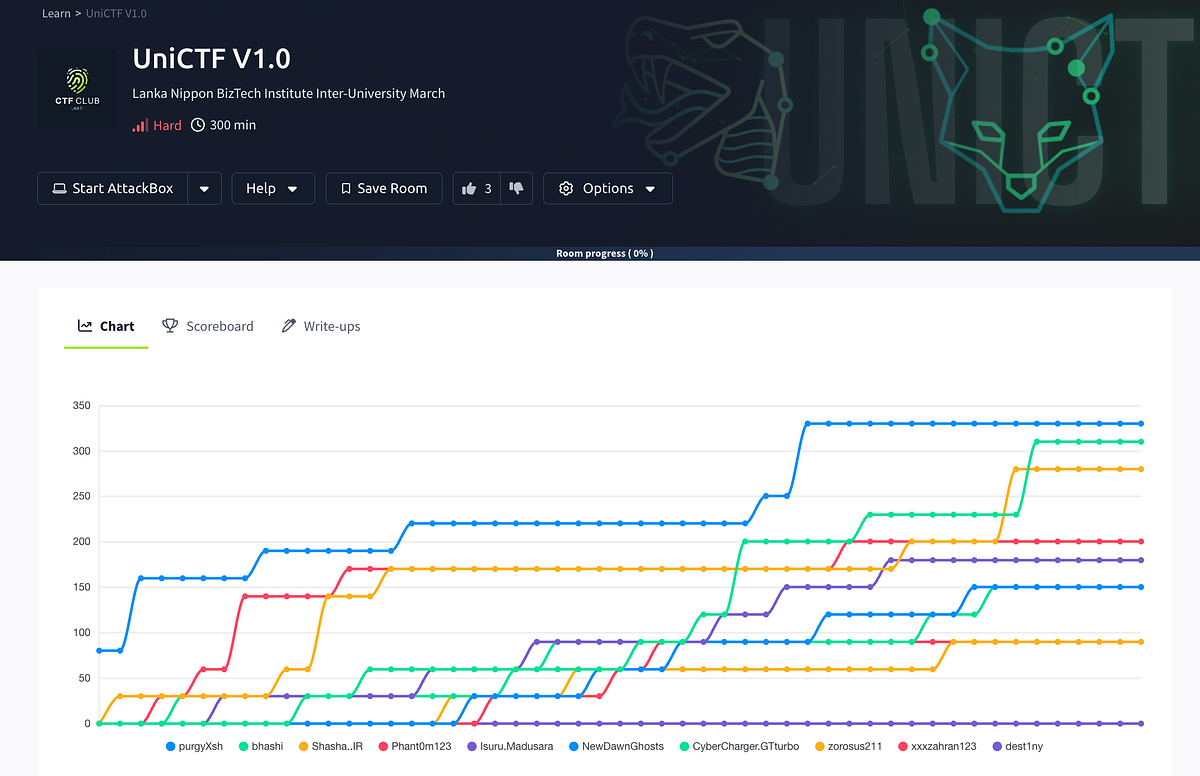
Task: Click the monitor icon on Start AttackBox
Action: pos(59,188)
